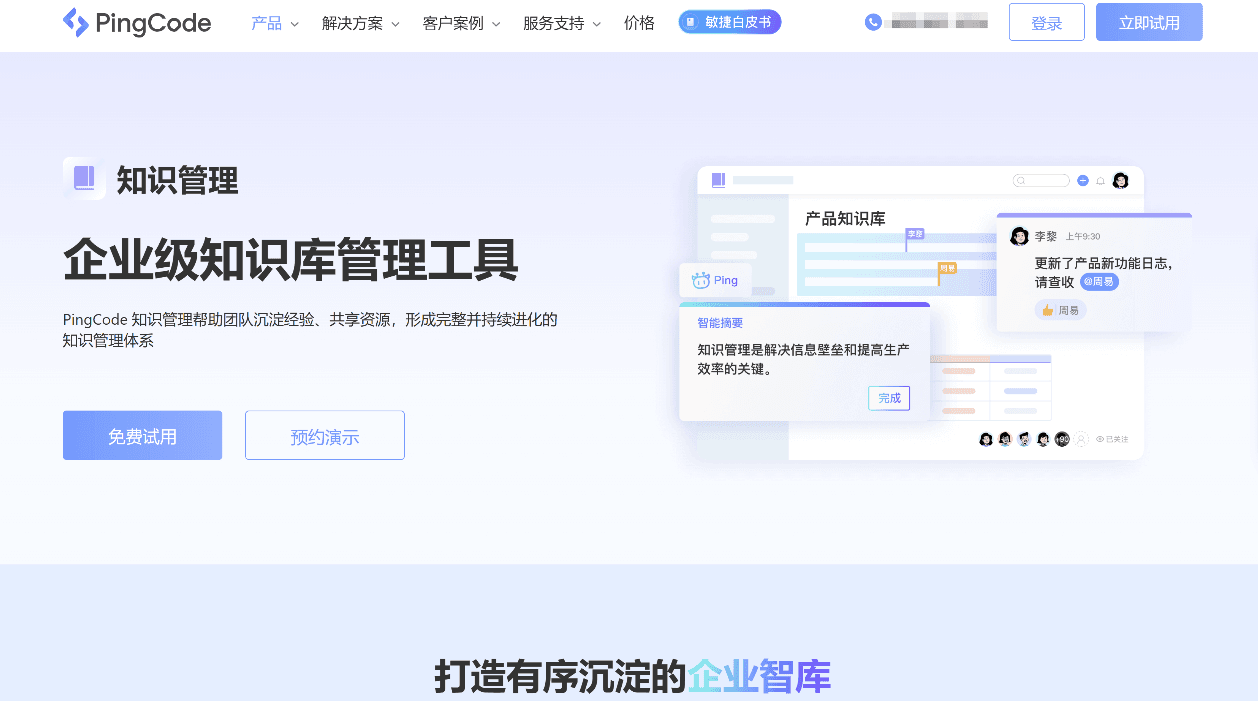The width and height of the screenshot is (1258, 701).
Task: Click the @周易 mention tag
Action: point(1099,282)
